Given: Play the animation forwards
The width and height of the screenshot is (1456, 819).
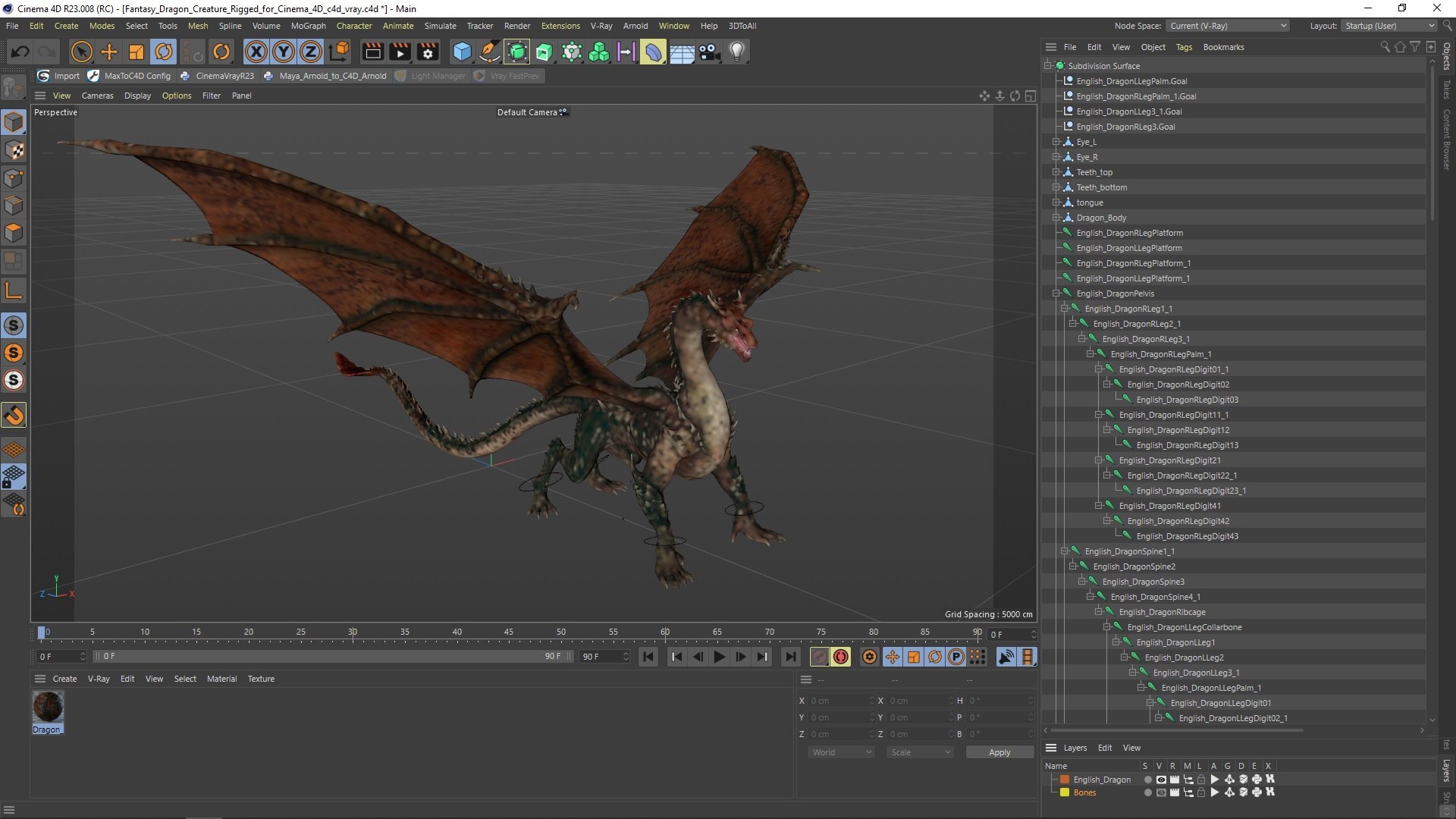Looking at the screenshot, I should (719, 657).
